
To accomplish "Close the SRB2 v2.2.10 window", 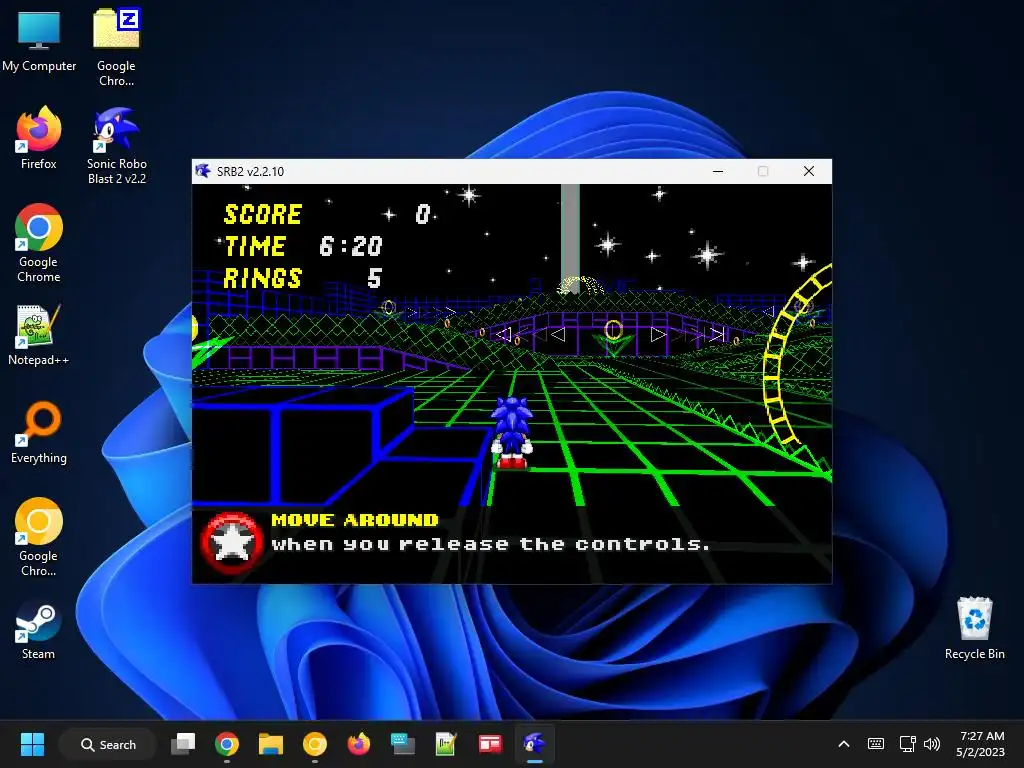I will [808, 171].
